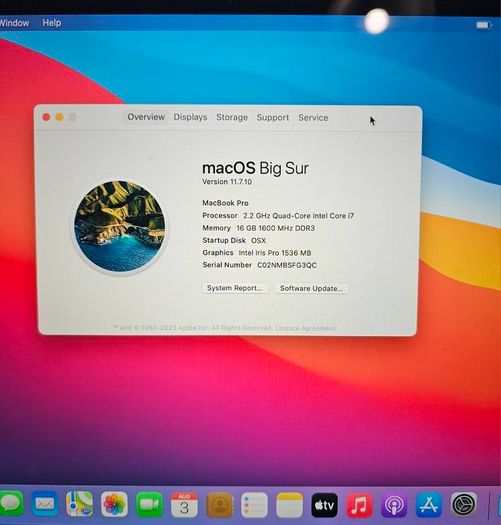Launch Music app in dock
Screen dimensions: 501x525
tap(359, 505)
